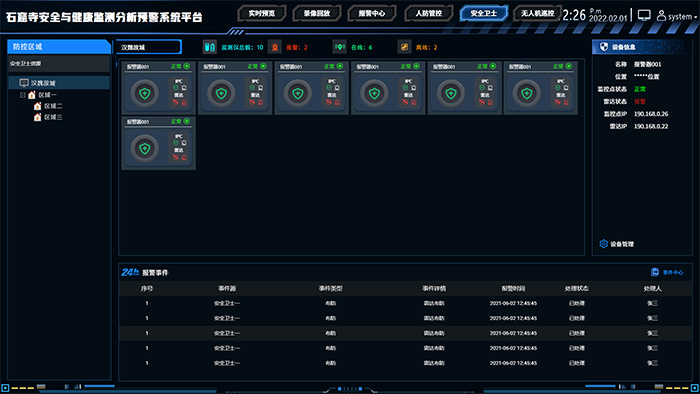Image resolution: width=700 pixels, height=394 pixels.
Task: Click the monitor display icon in header
Action: 644,16
